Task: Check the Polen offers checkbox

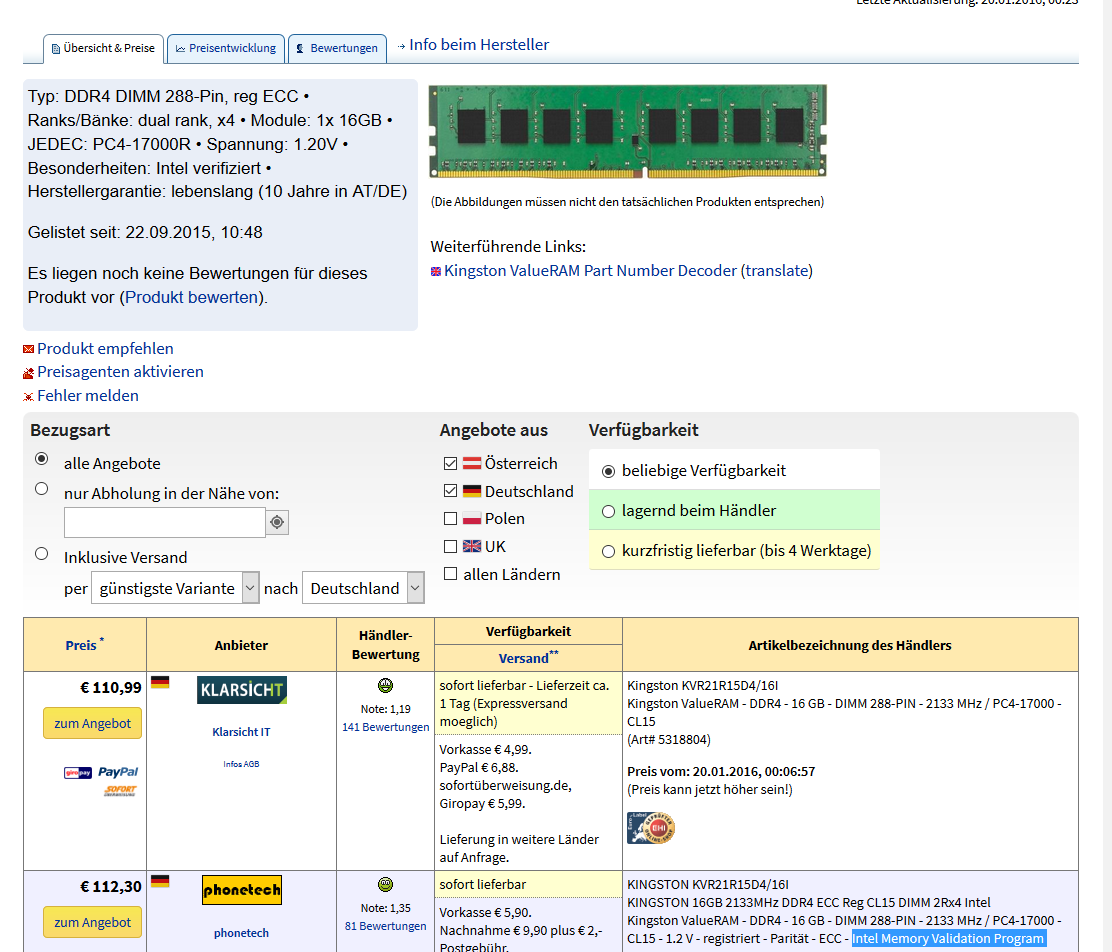Action: [x=450, y=519]
